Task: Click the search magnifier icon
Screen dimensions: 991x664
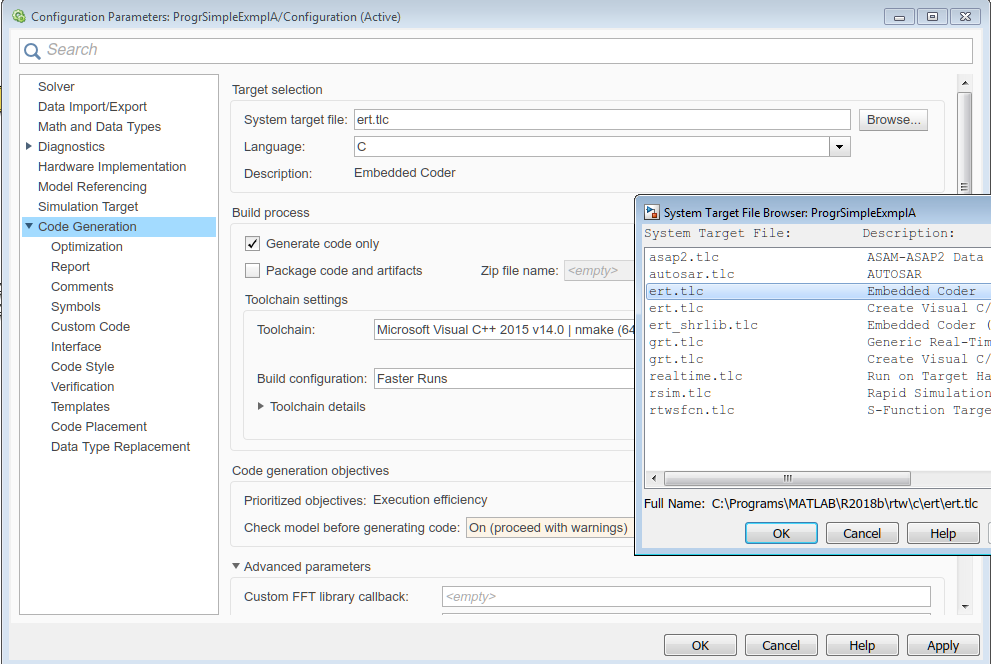Action: pos(32,51)
